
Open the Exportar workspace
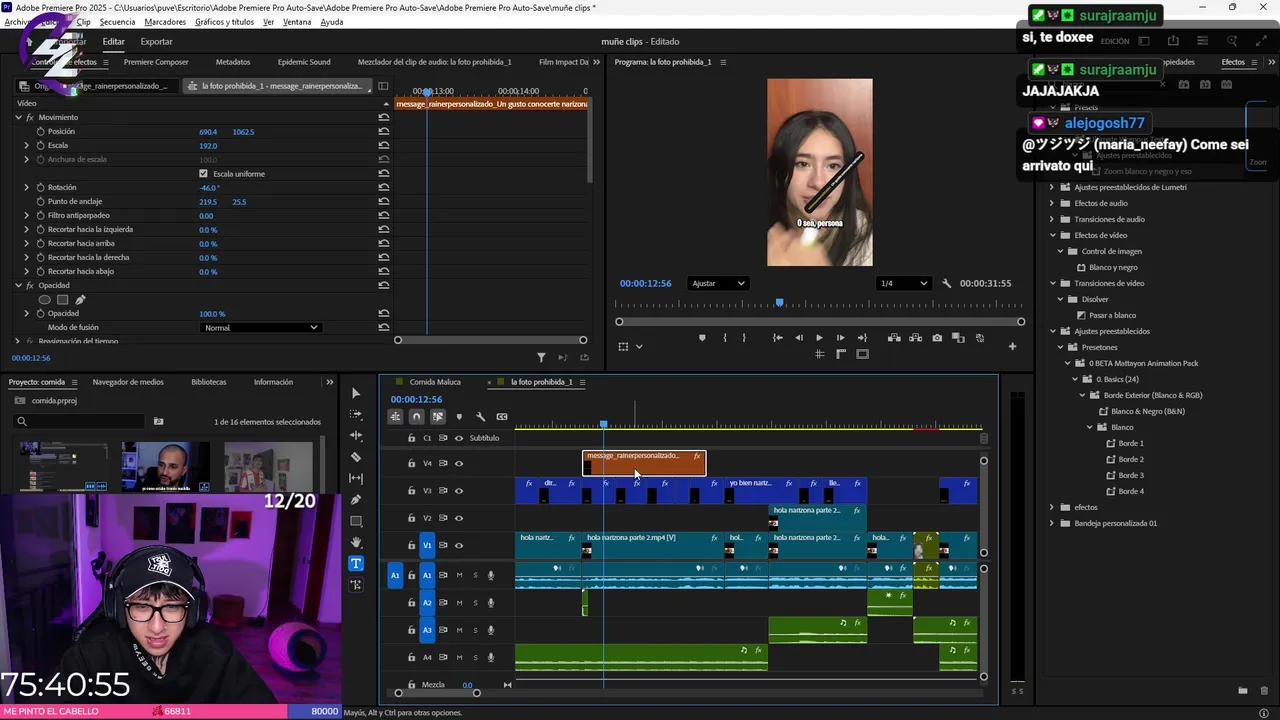point(156,41)
